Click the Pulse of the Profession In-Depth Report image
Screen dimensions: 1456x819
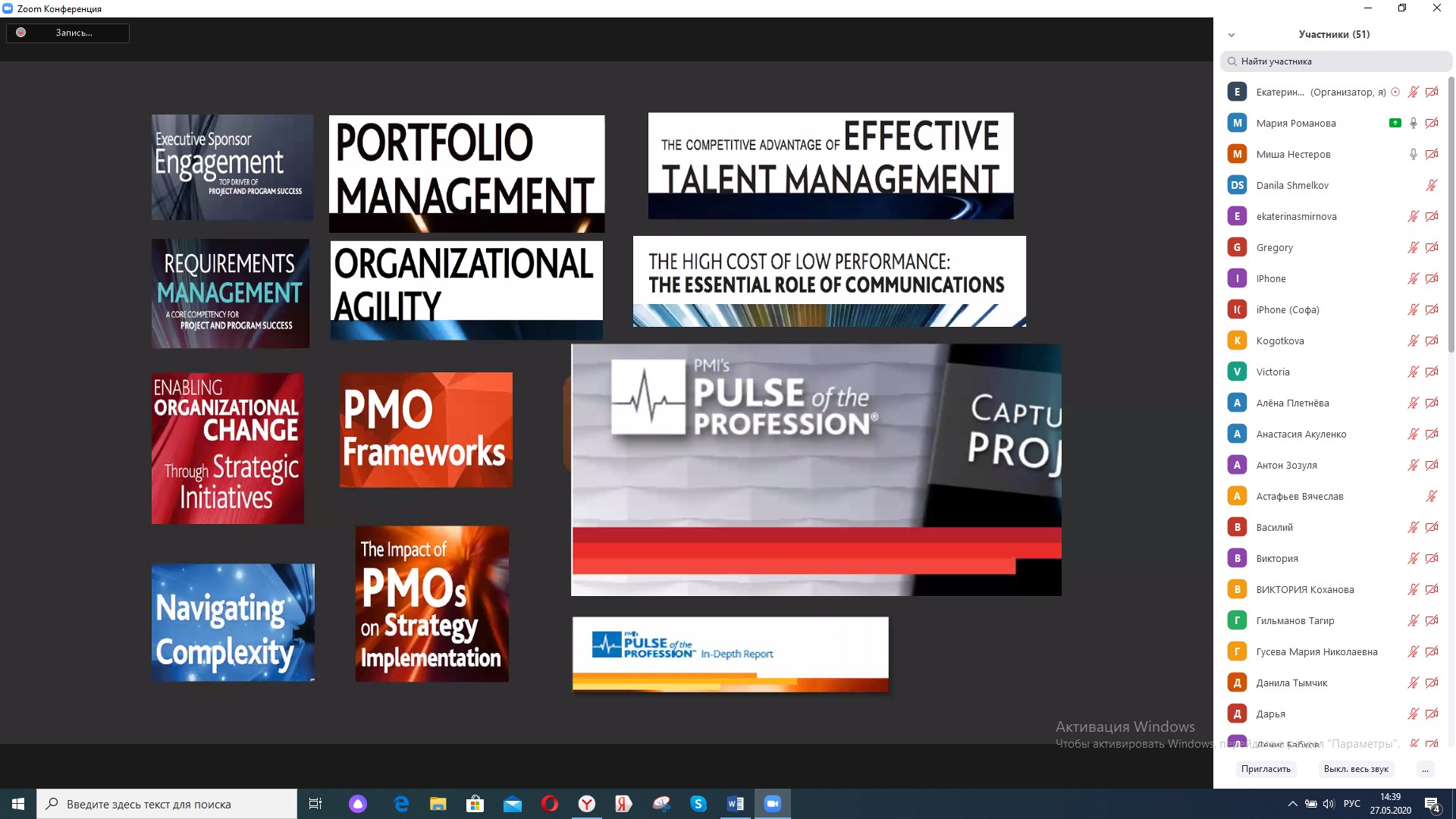click(730, 654)
